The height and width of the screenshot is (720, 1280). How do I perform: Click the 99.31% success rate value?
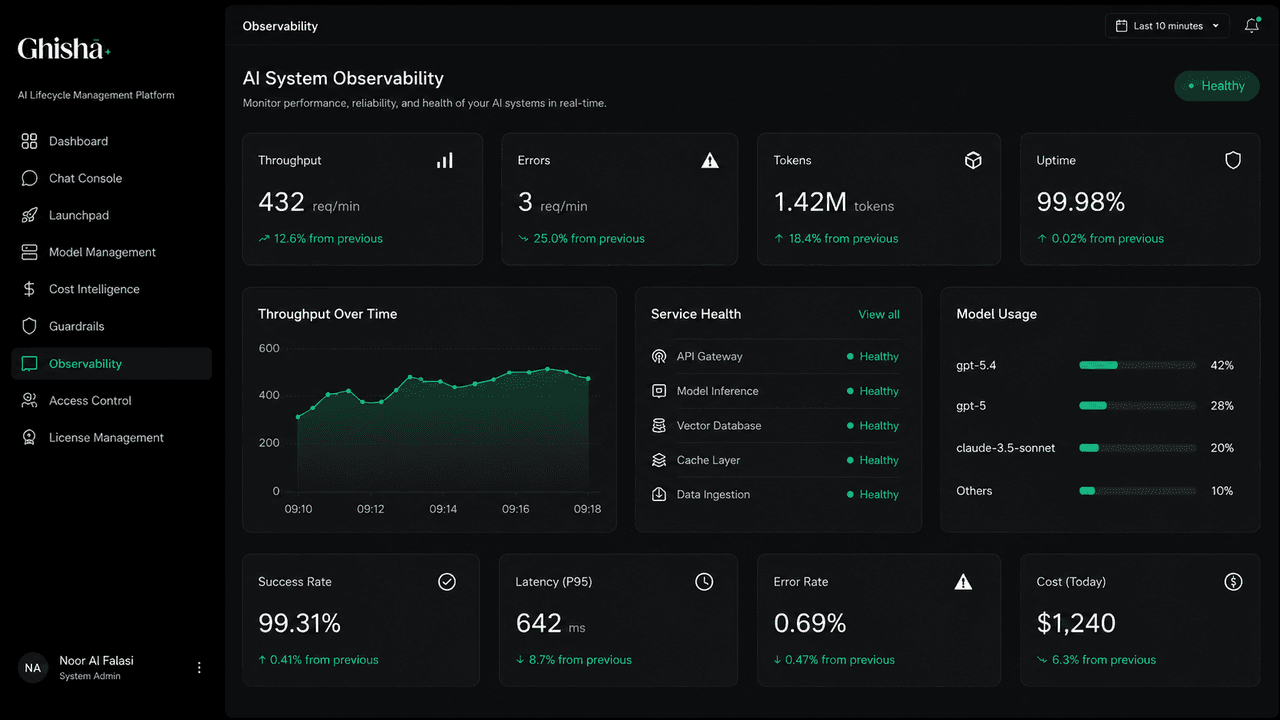300,623
